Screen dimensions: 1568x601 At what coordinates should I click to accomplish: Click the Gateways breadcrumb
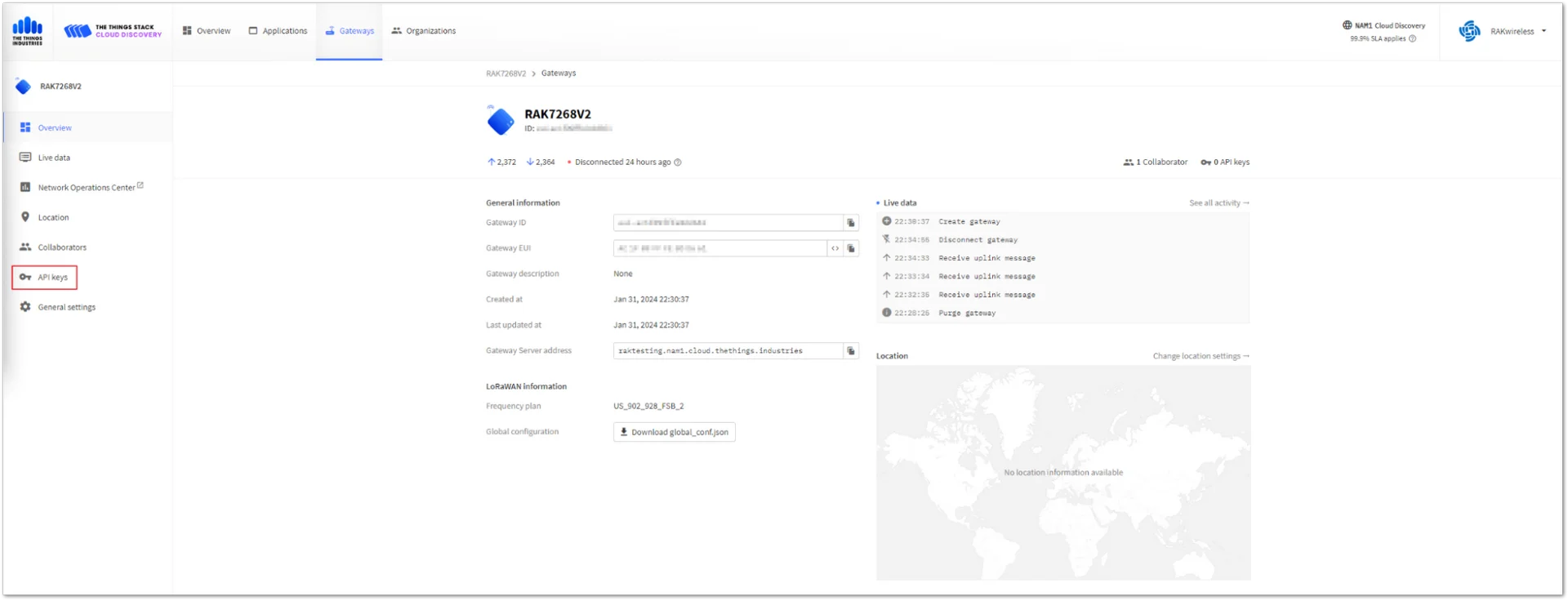click(559, 73)
